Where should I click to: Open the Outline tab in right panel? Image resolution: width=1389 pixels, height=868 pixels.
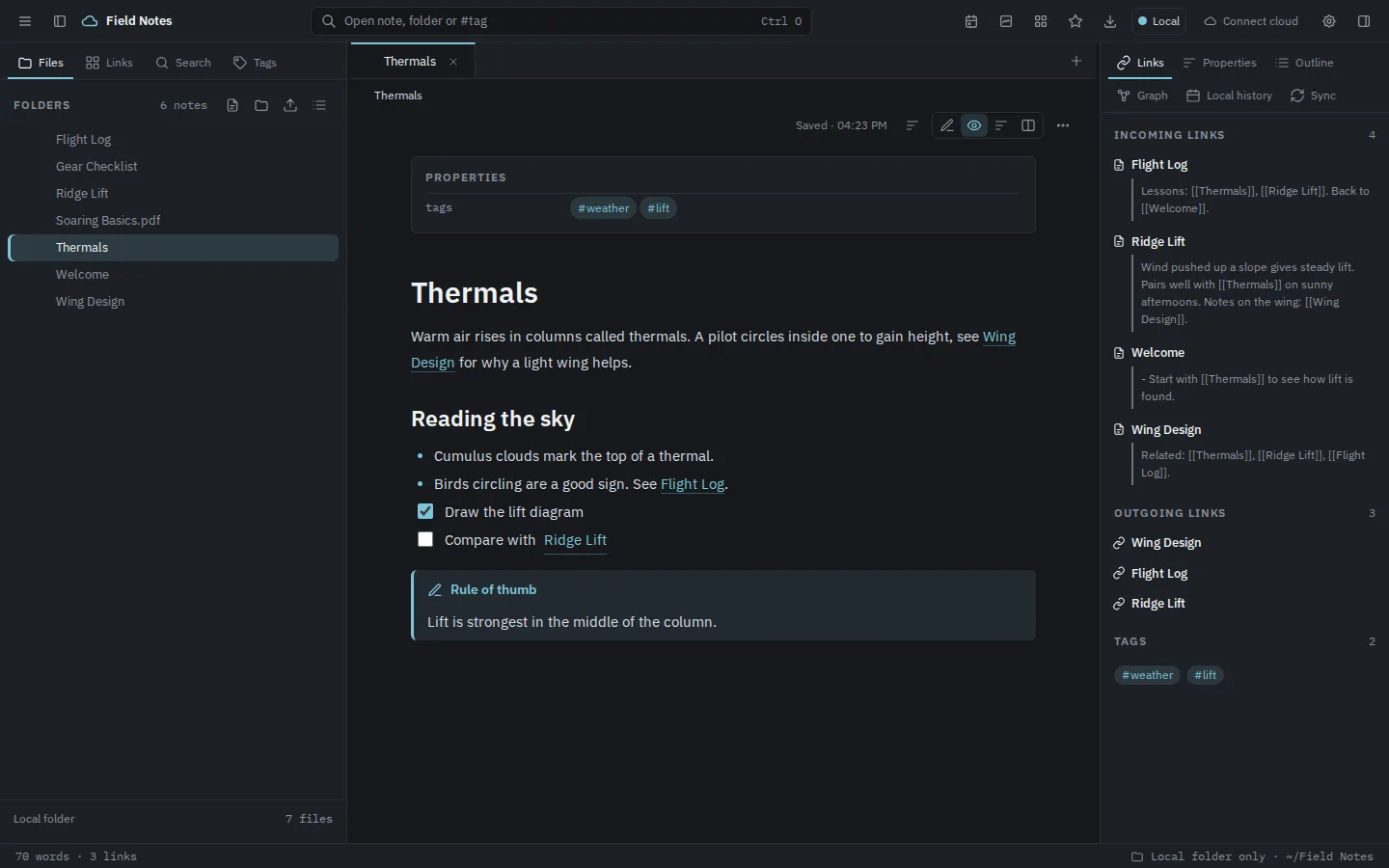(1304, 63)
